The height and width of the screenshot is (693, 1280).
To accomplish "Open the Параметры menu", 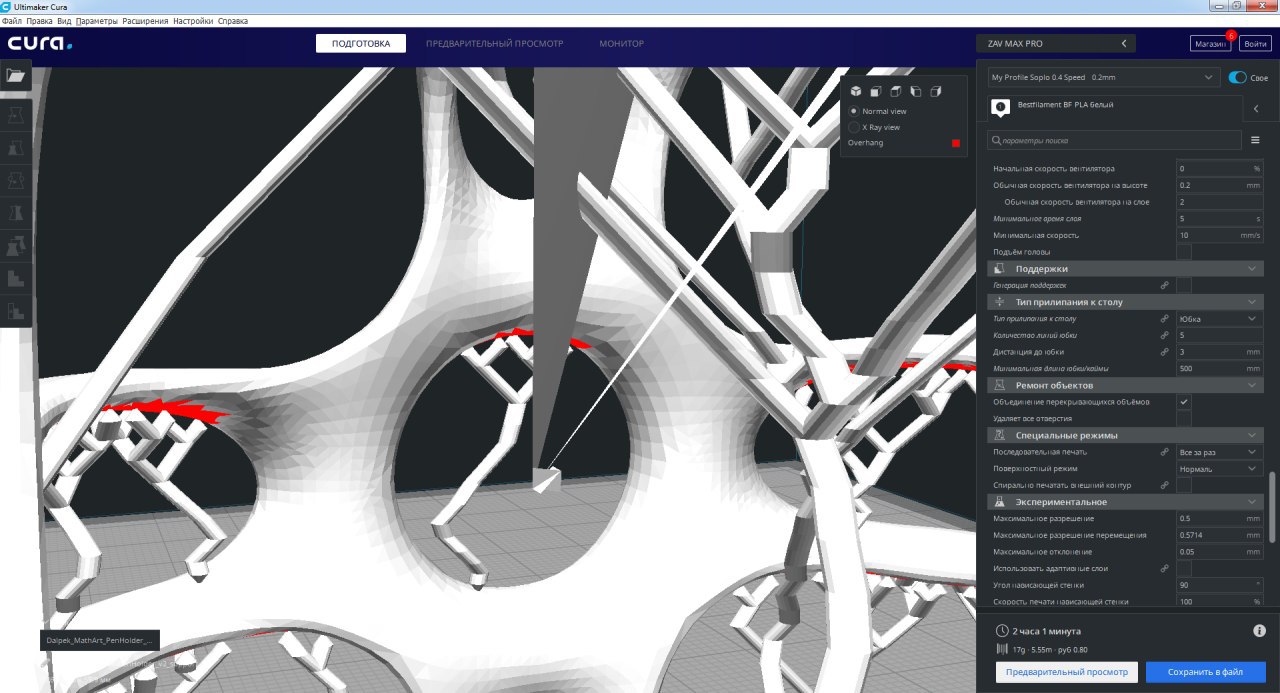I will click(x=96, y=20).
